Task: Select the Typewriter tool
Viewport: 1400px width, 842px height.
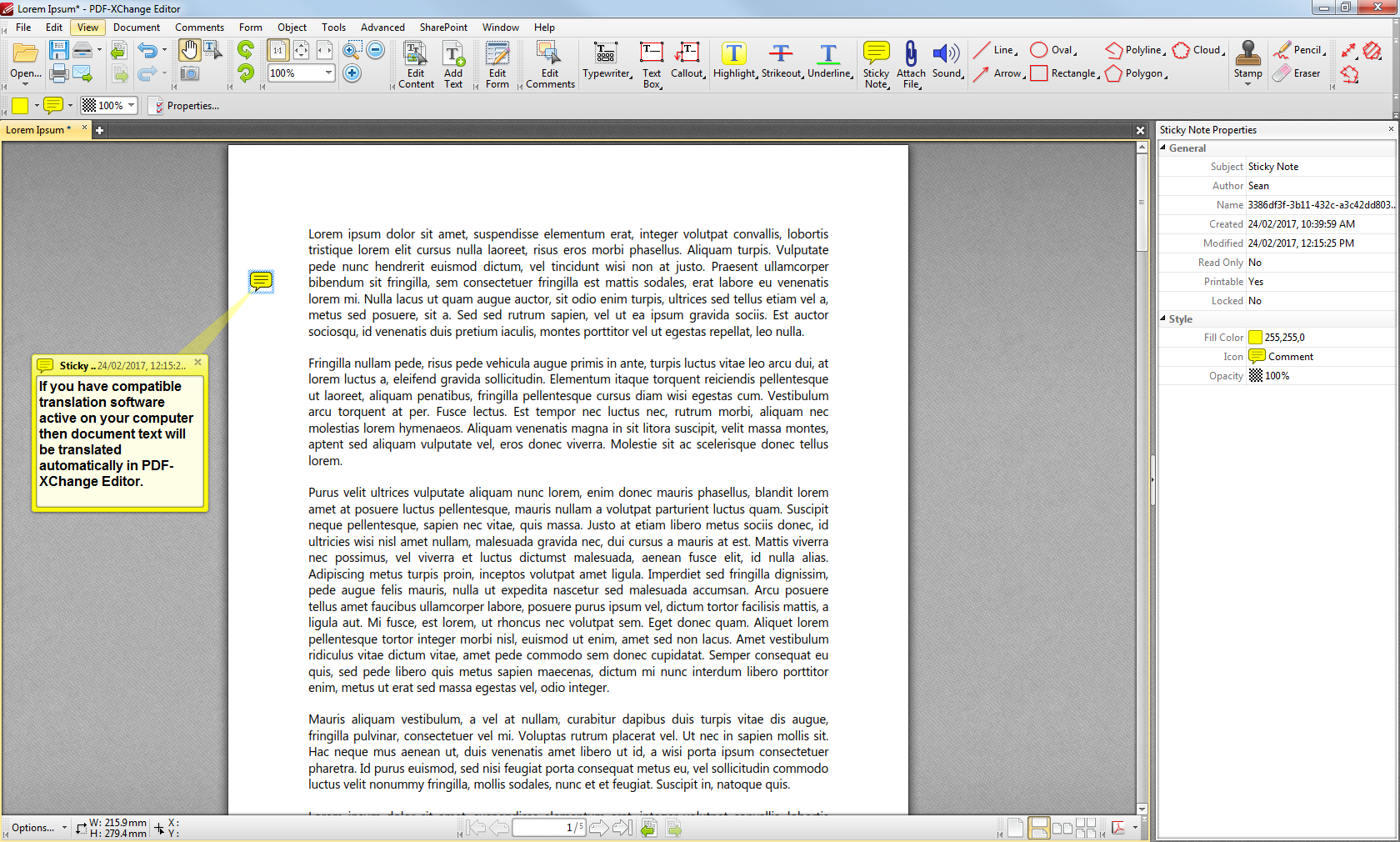Action: coord(607,63)
